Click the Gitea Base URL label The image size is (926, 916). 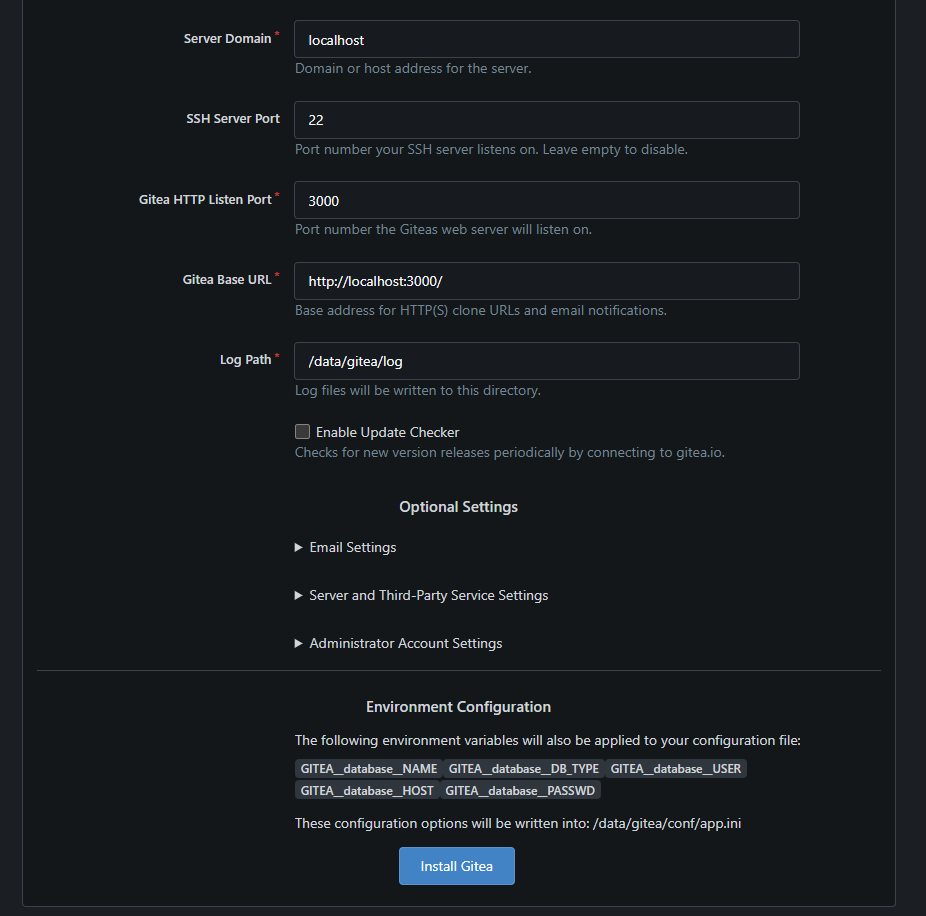(x=227, y=279)
